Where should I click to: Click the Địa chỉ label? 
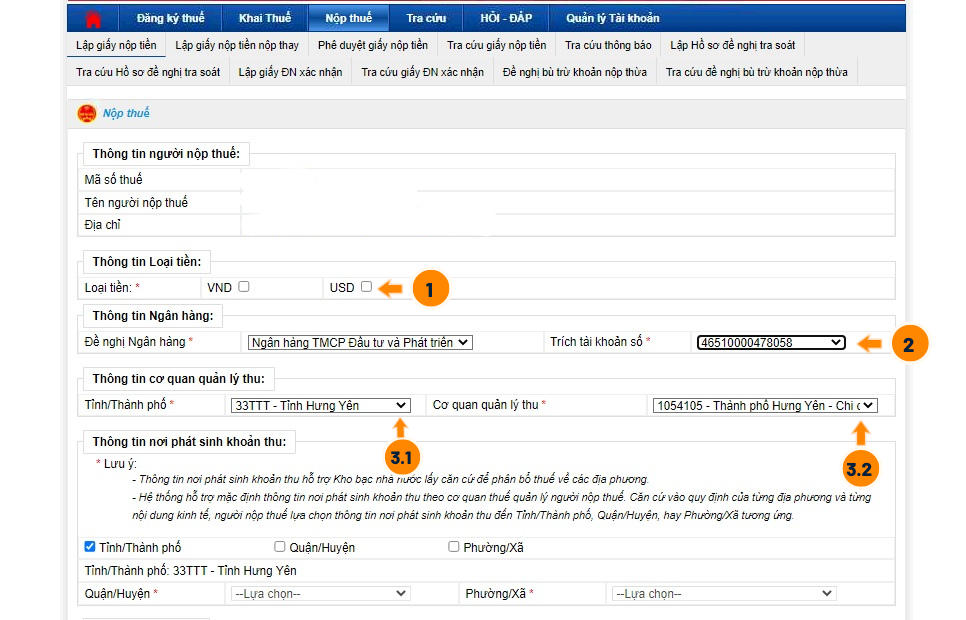pos(102,225)
